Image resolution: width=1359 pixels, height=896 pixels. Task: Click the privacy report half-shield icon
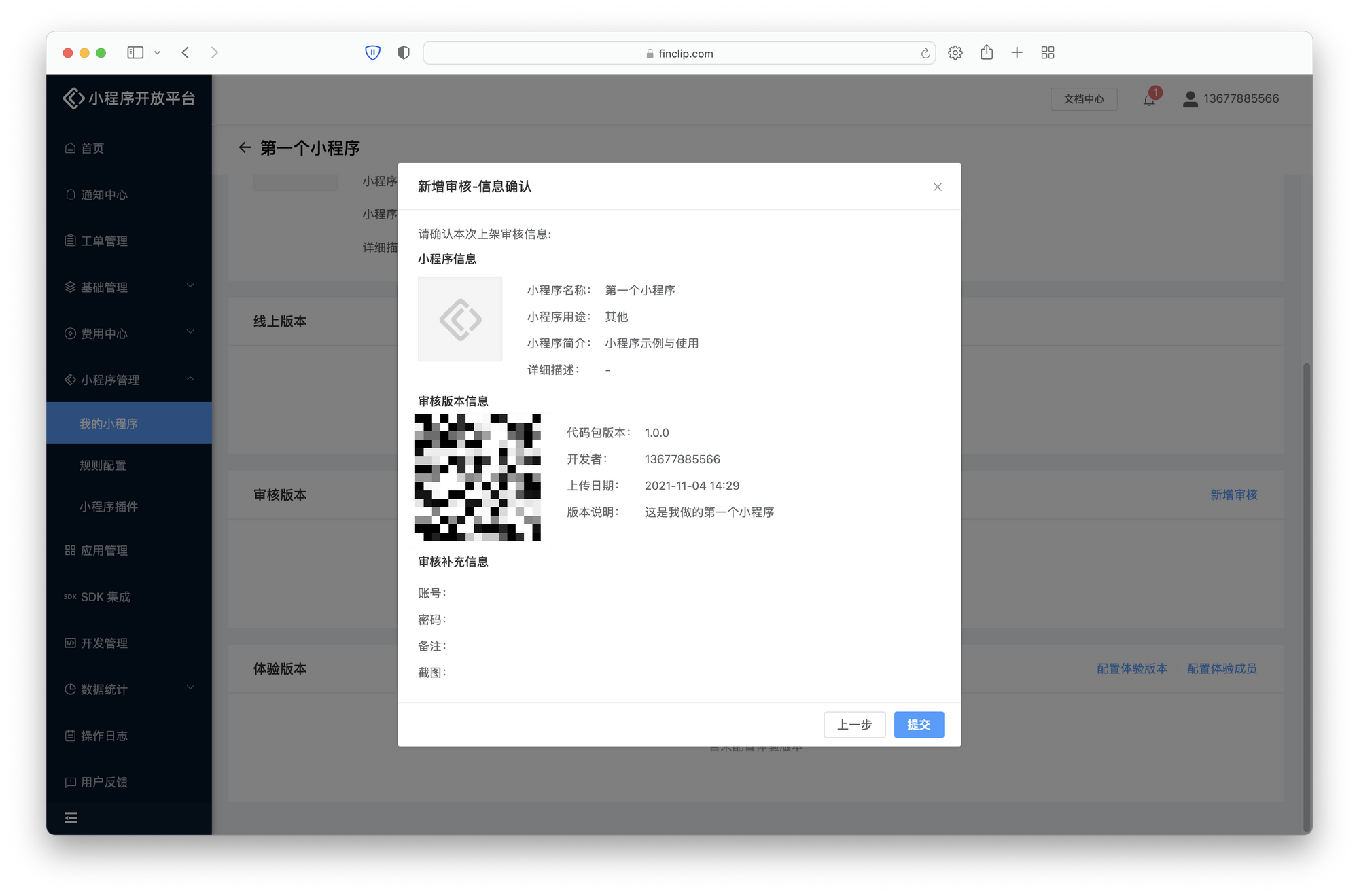[404, 52]
